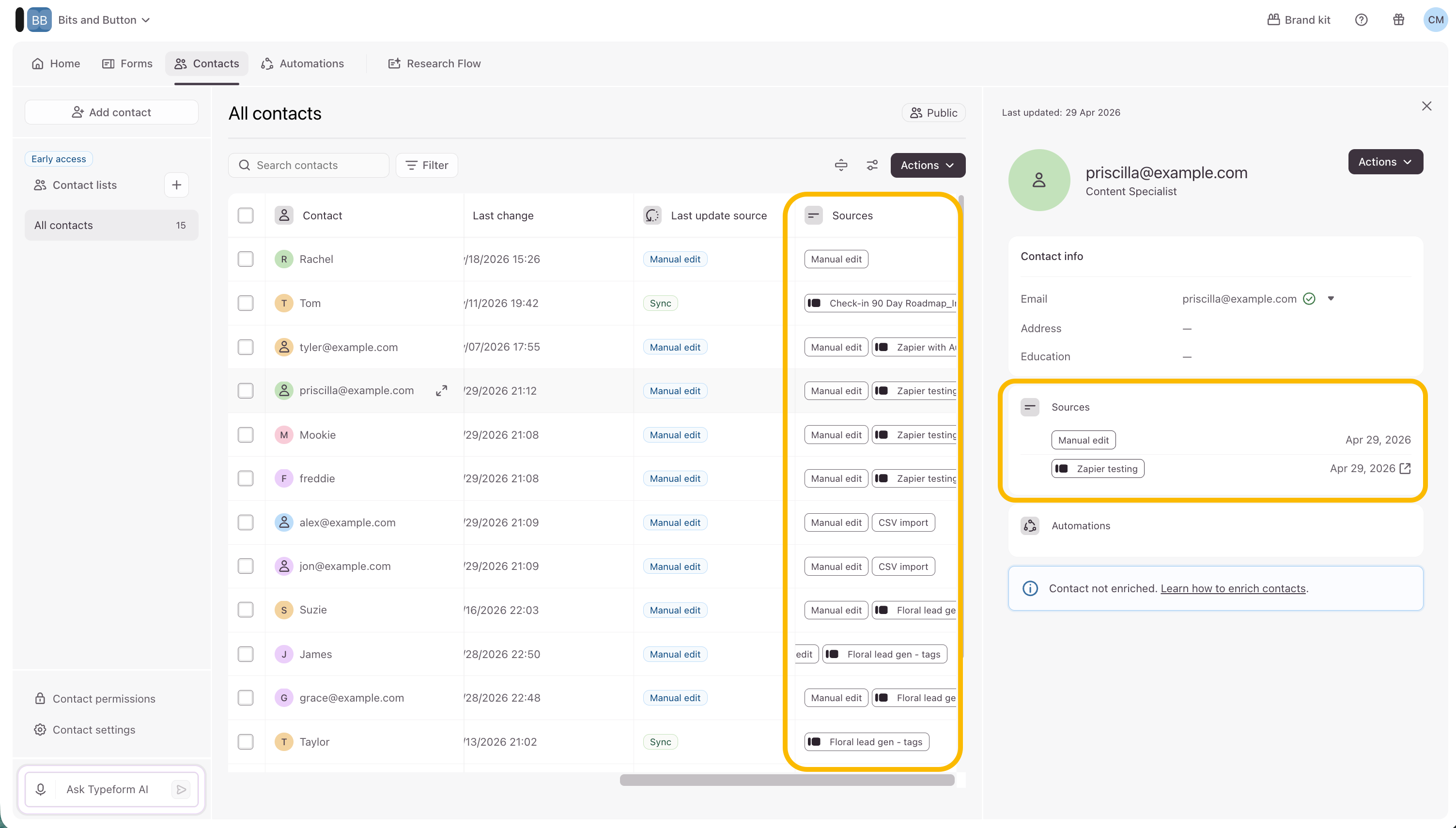Image resolution: width=1456 pixels, height=828 pixels.
Task: Click the Contact column person icon
Action: pos(284,215)
